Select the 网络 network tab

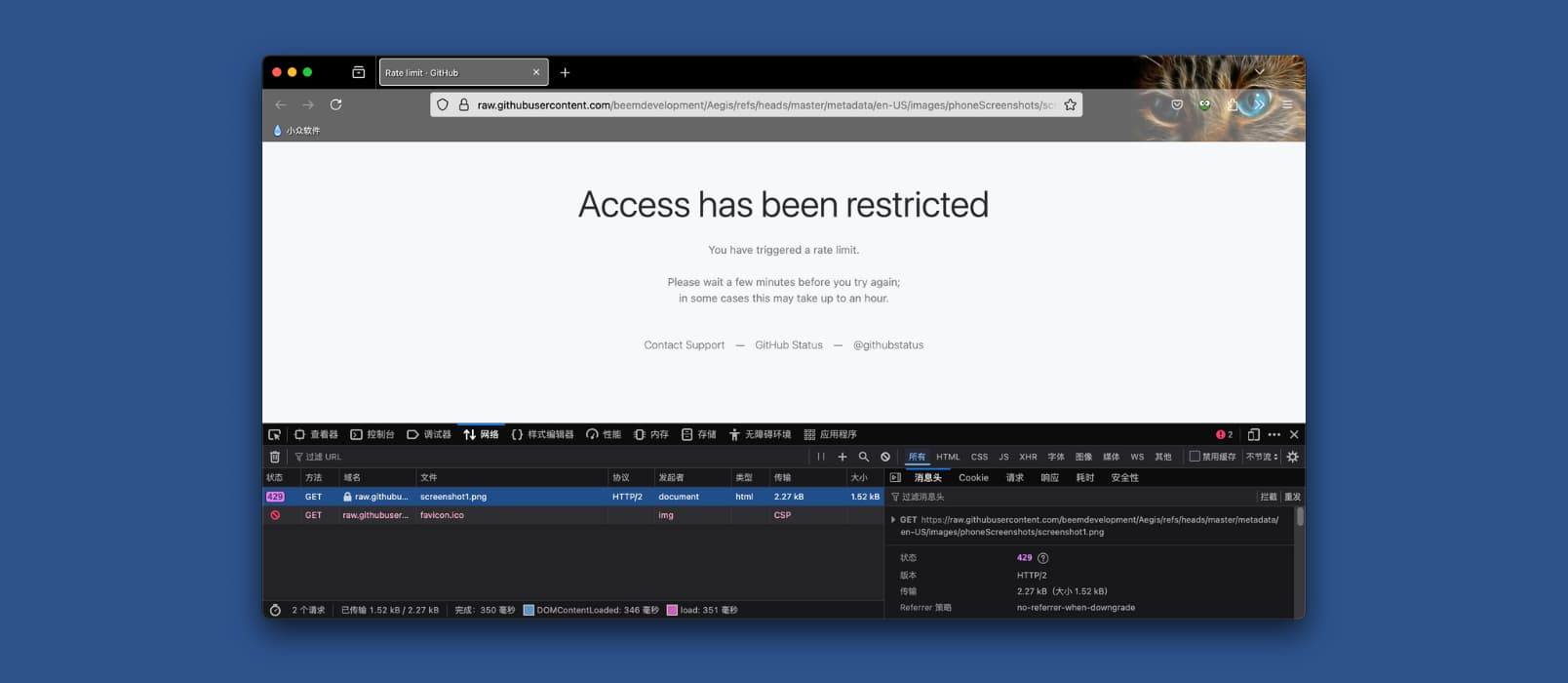click(x=481, y=434)
